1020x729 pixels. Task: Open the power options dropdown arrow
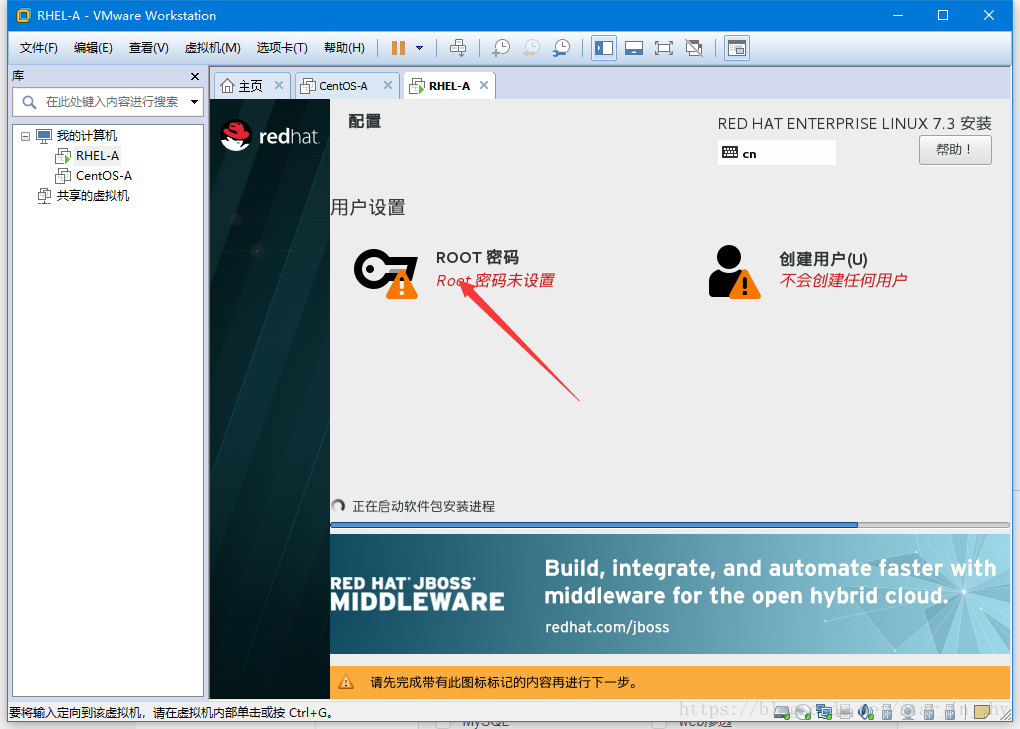(420, 47)
